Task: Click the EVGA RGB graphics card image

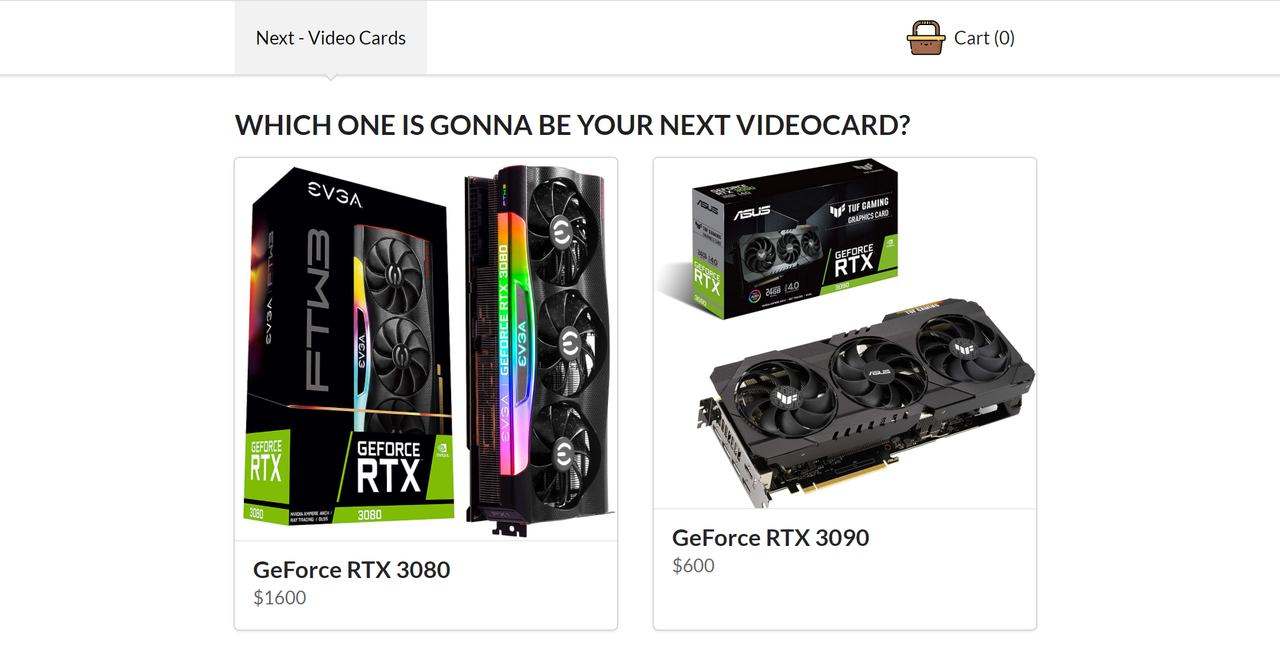Action: coord(537,350)
